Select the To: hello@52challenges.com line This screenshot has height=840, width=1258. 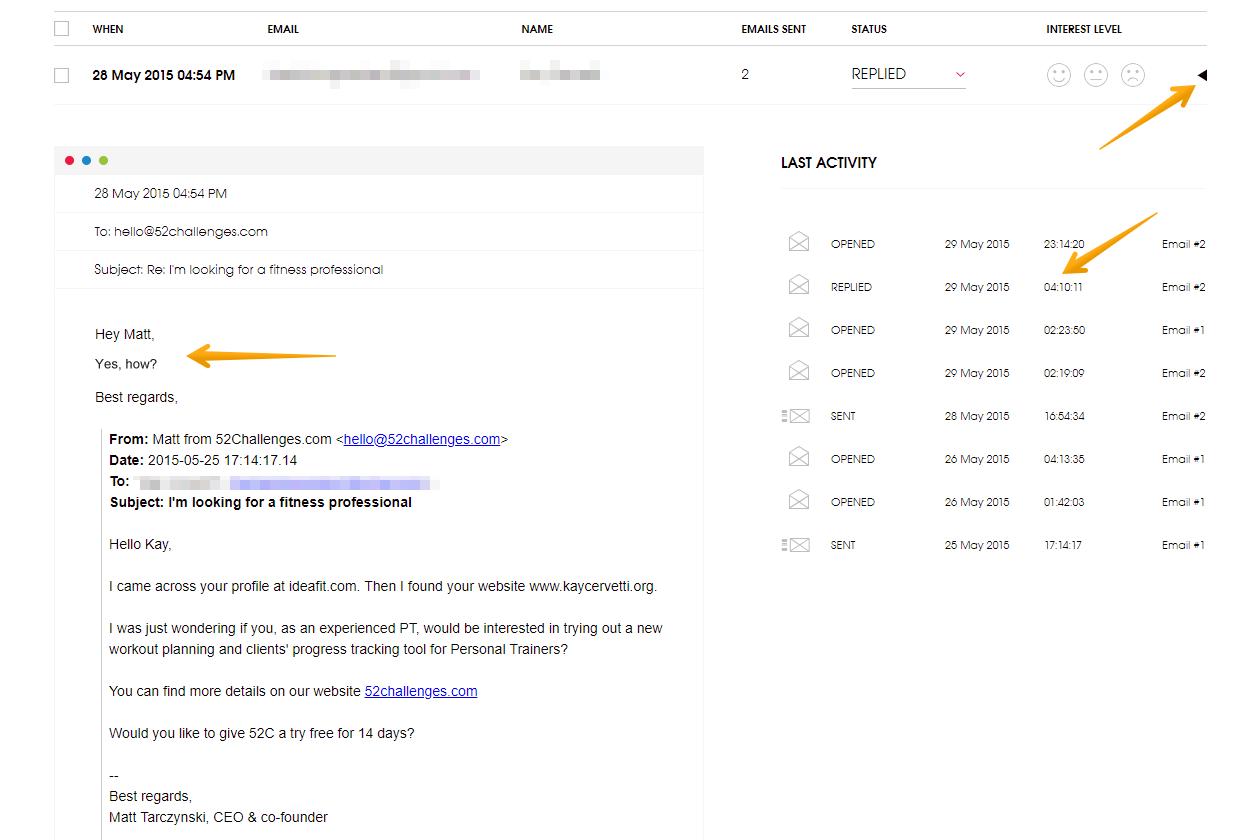tap(181, 232)
